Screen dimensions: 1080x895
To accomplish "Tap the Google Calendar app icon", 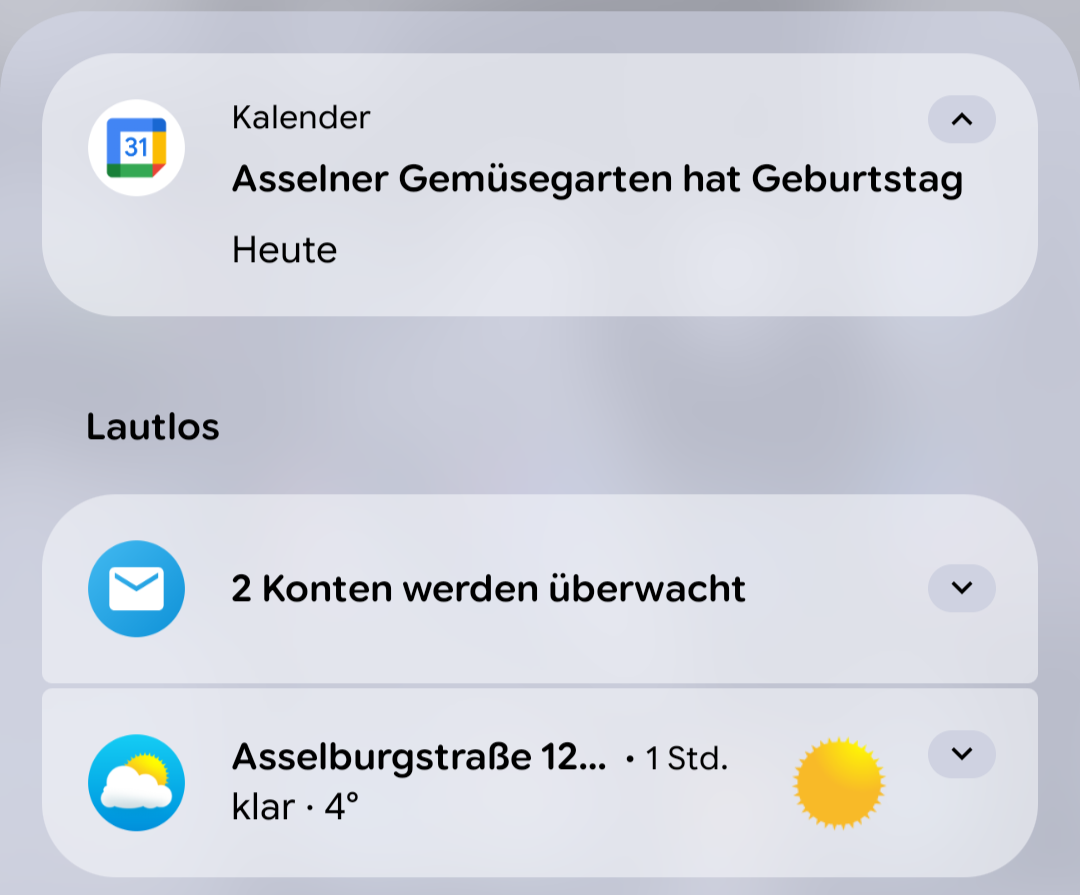I will 136,148.
